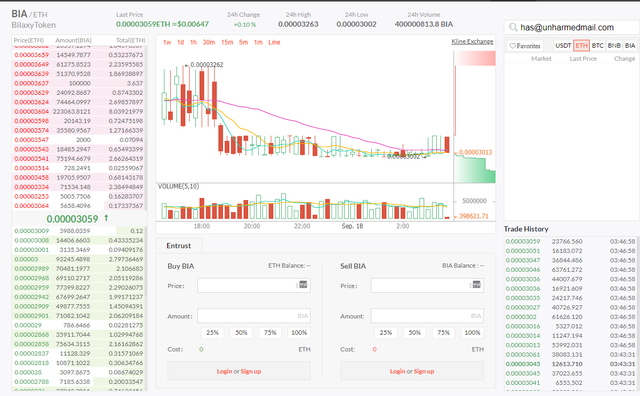Sort the market list by Last Price
This screenshot has width=640, height=396.
point(583,59)
